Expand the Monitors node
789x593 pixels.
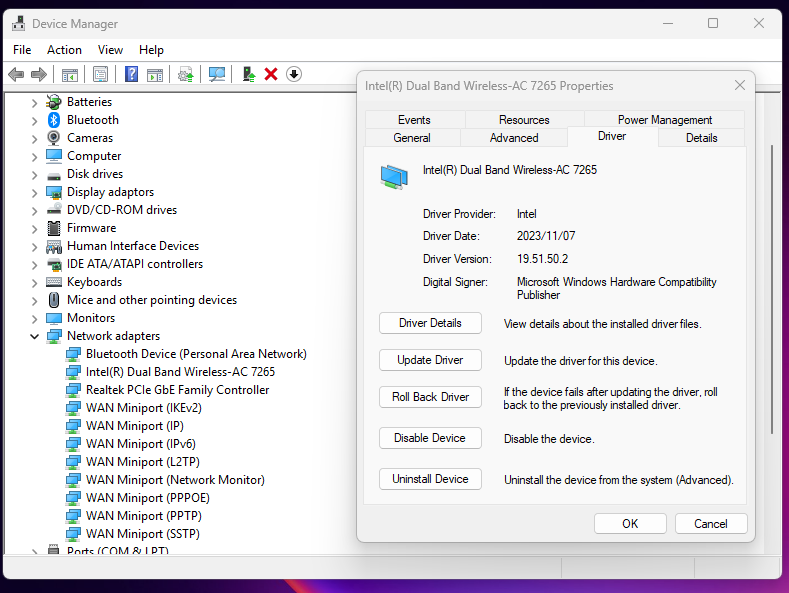34,319
